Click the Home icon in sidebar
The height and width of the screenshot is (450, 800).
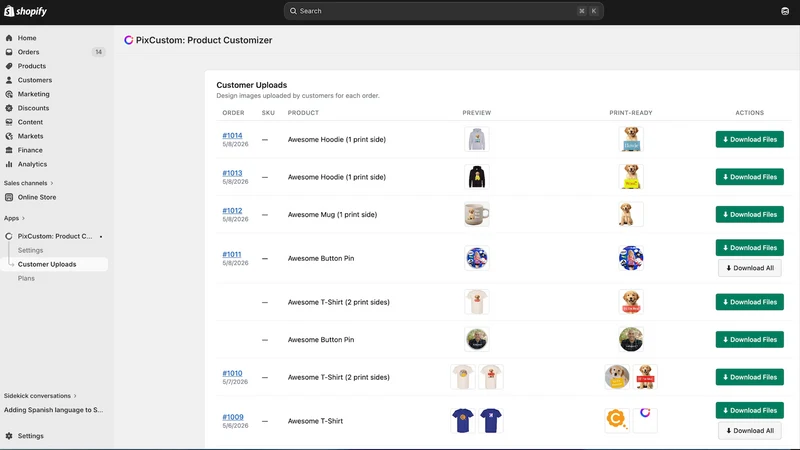tap(9, 38)
